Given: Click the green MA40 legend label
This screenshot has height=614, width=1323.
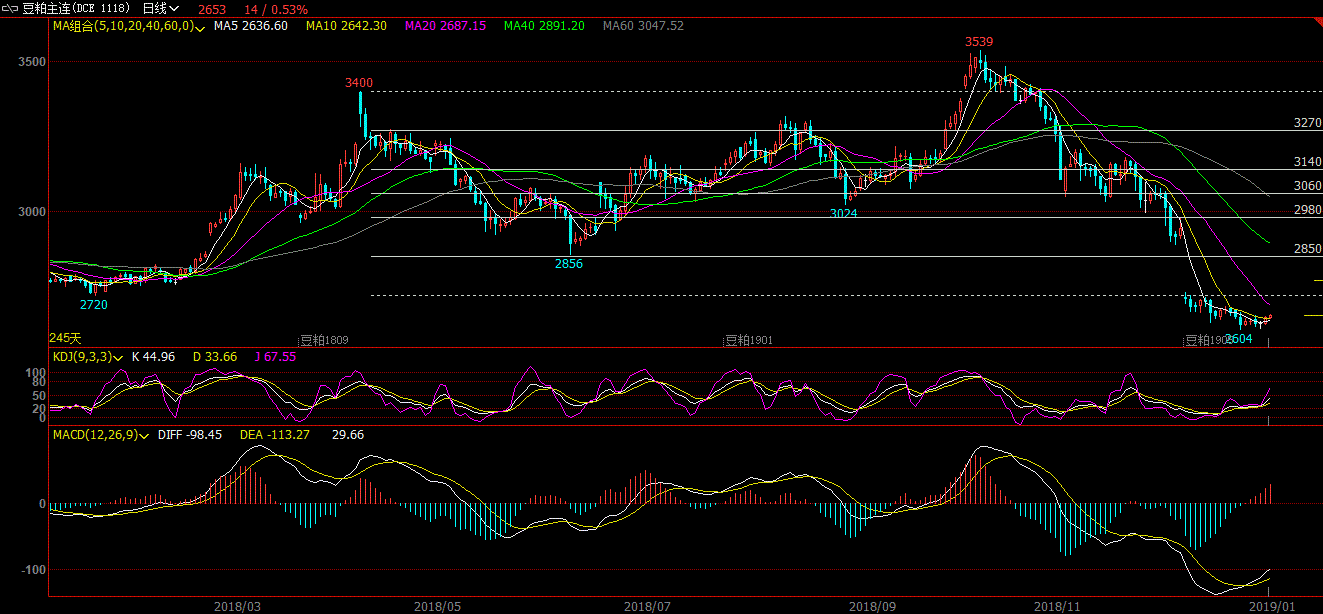Looking at the screenshot, I should [x=545, y=26].
